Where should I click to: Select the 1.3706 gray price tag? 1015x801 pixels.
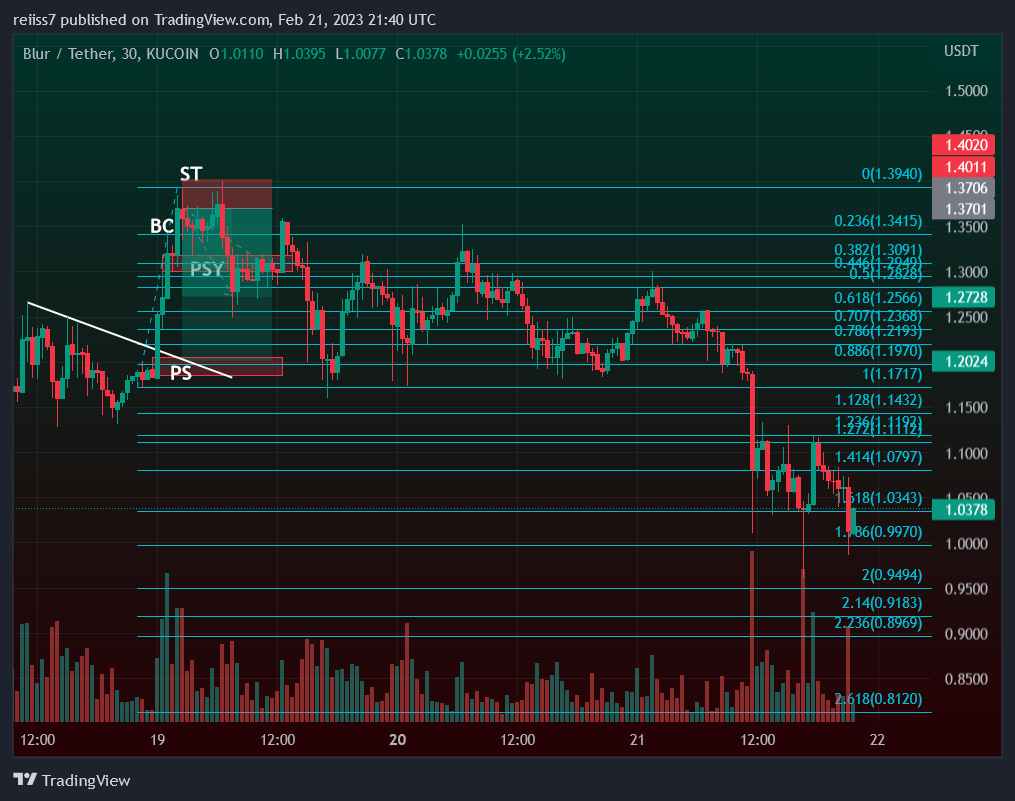963,188
